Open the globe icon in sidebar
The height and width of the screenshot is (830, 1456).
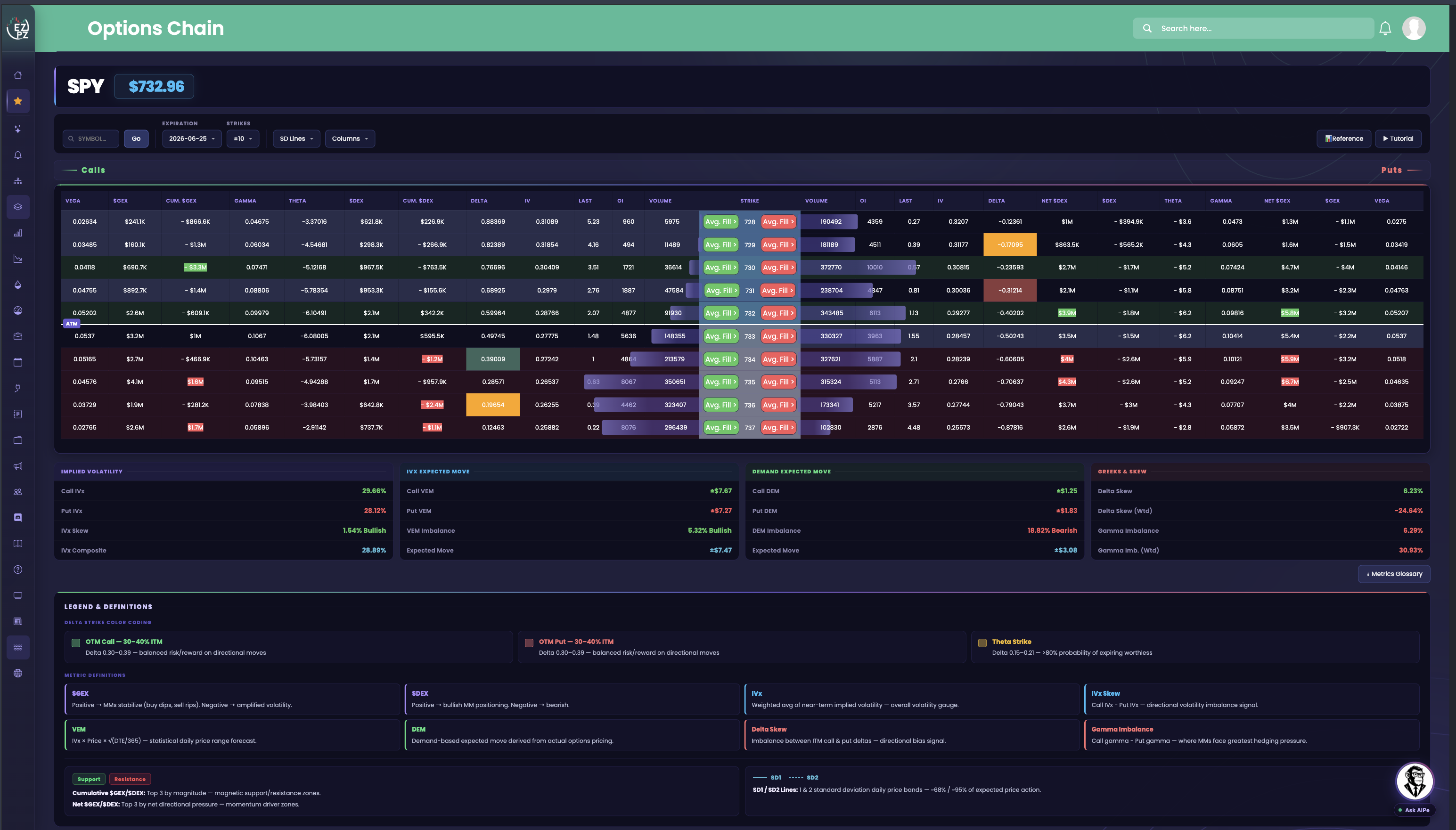(x=18, y=673)
